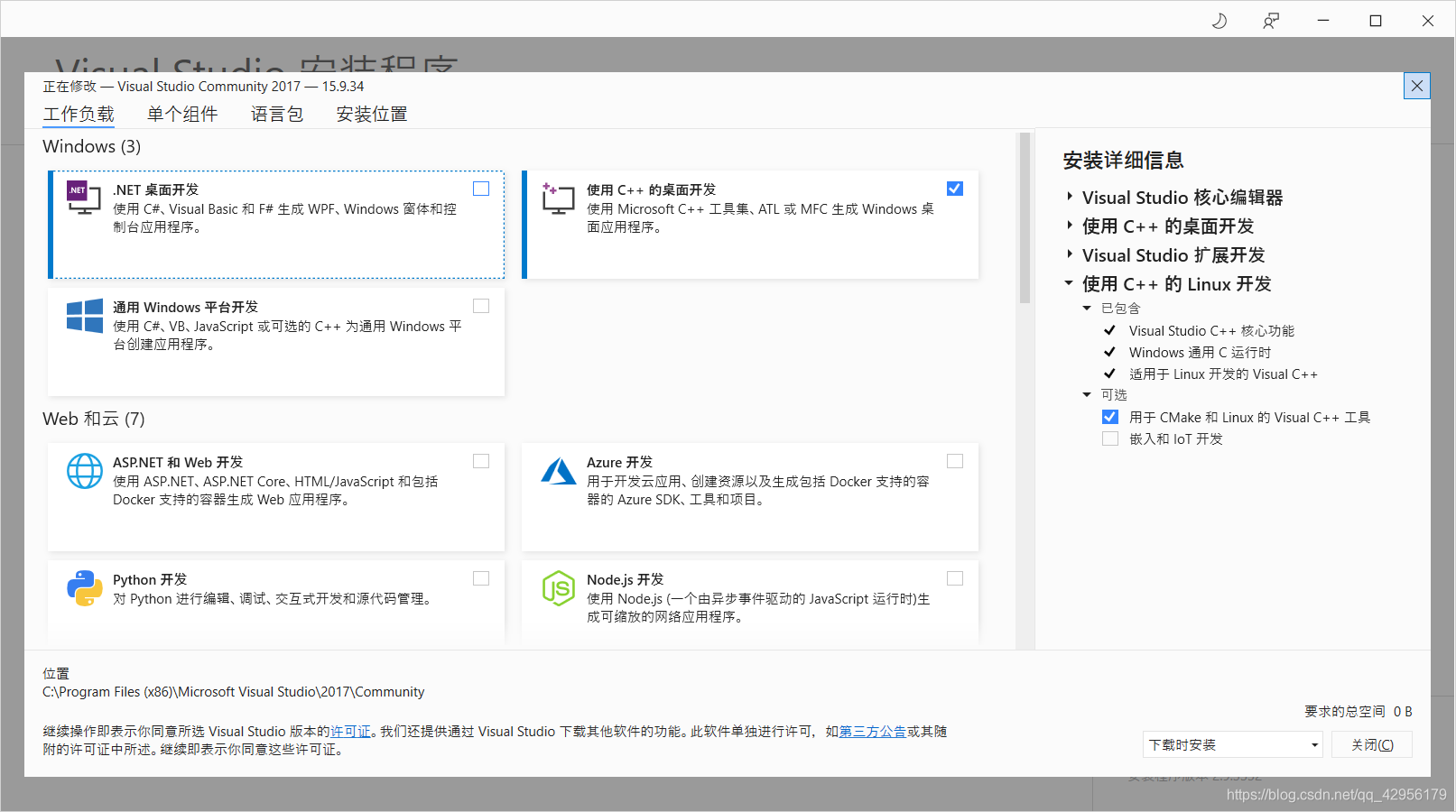Switch to the 安装位置 tab
Viewport: 1456px width, 812px height.
372,115
